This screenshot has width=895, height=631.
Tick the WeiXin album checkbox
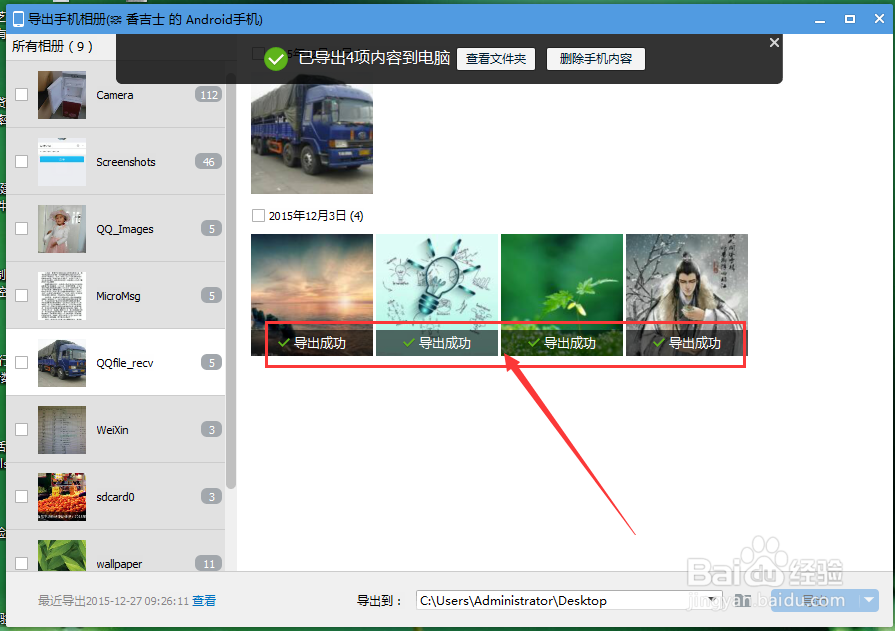pos(21,429)
